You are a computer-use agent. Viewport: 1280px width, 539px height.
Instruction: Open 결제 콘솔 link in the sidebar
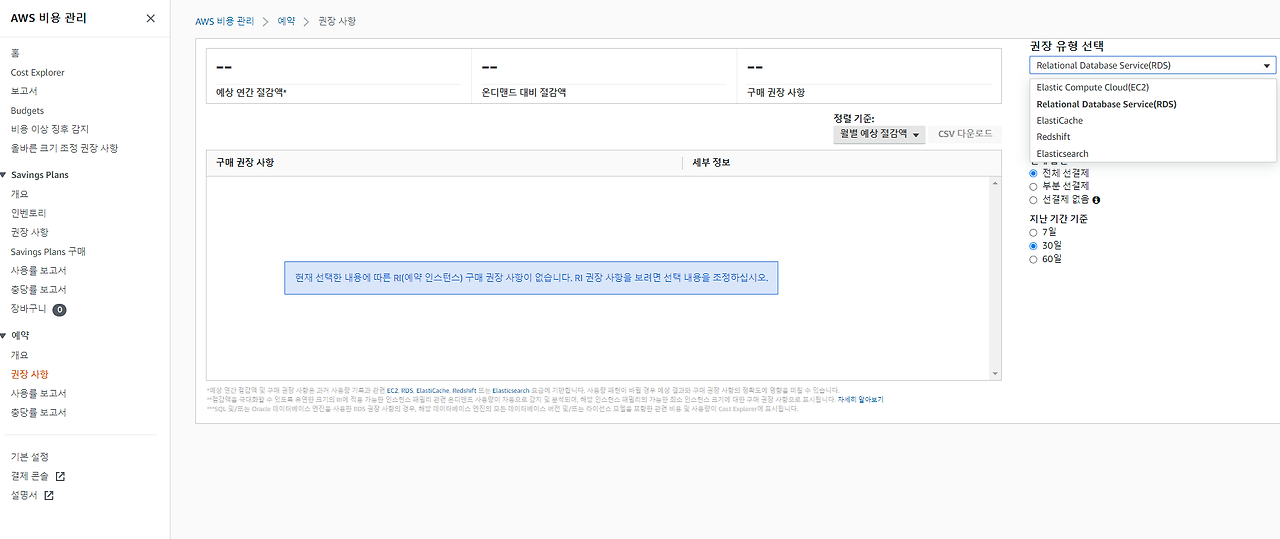[29, 476]
